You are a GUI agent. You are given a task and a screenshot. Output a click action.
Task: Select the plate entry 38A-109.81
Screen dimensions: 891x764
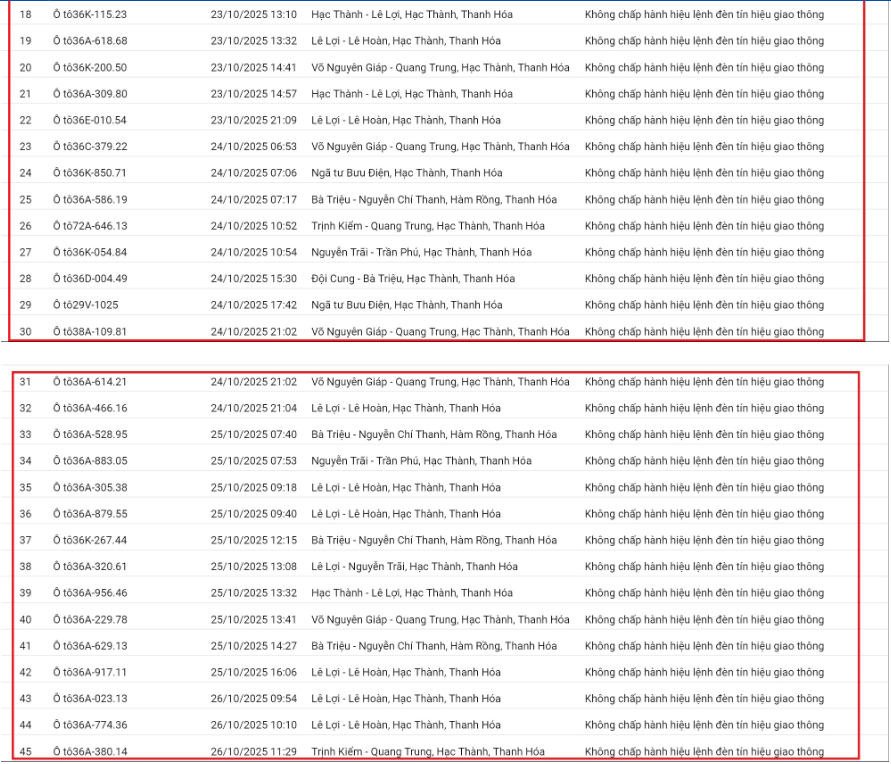(x=90, y=331)
